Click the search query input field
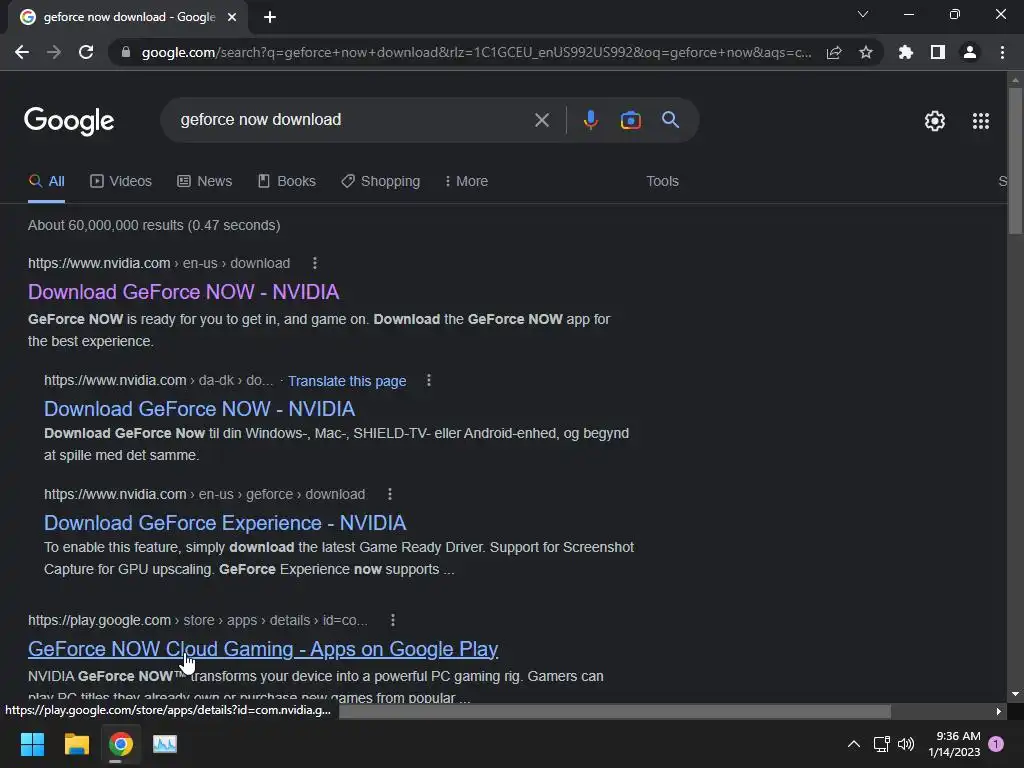1024x768 pixels. pos(353,120)
